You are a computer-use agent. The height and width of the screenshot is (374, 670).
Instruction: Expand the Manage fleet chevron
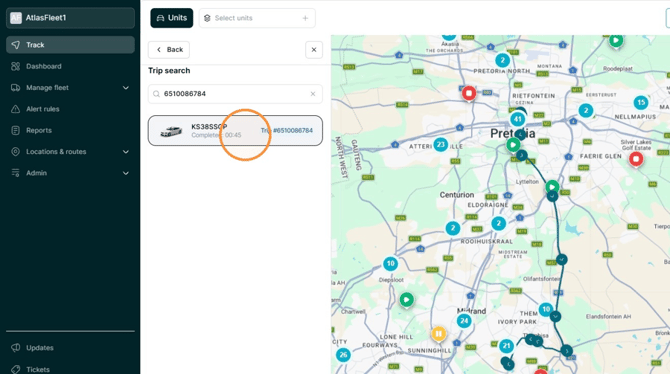[x=126, y=88]
